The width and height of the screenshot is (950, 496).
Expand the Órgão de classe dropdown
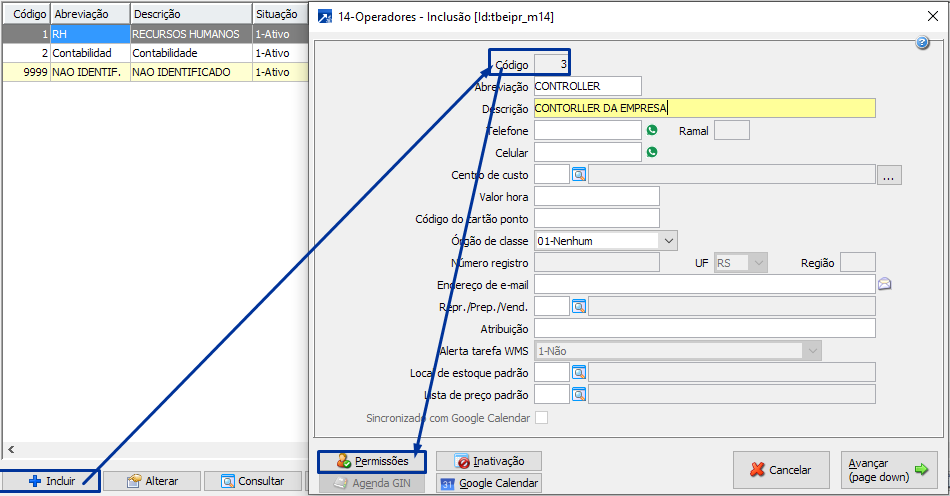(668, 240)
